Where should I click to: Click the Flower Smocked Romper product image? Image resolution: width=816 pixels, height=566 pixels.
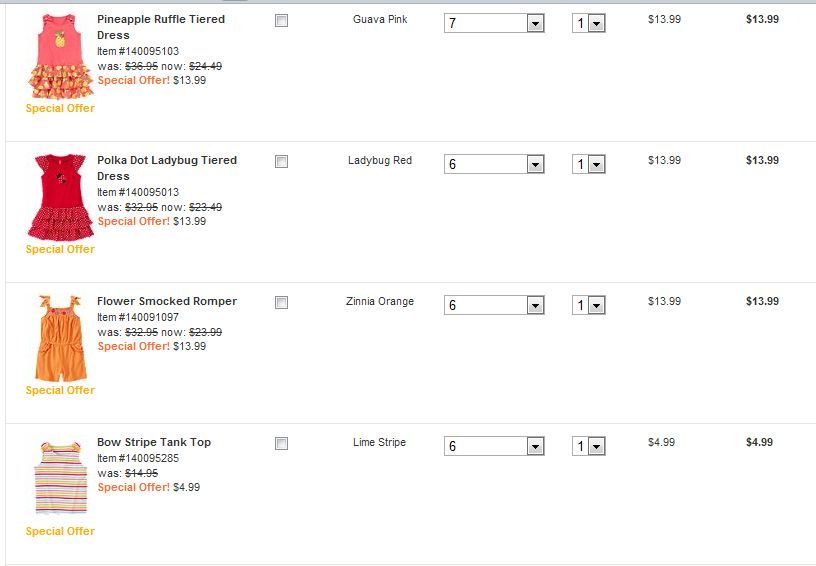(60, 338)
